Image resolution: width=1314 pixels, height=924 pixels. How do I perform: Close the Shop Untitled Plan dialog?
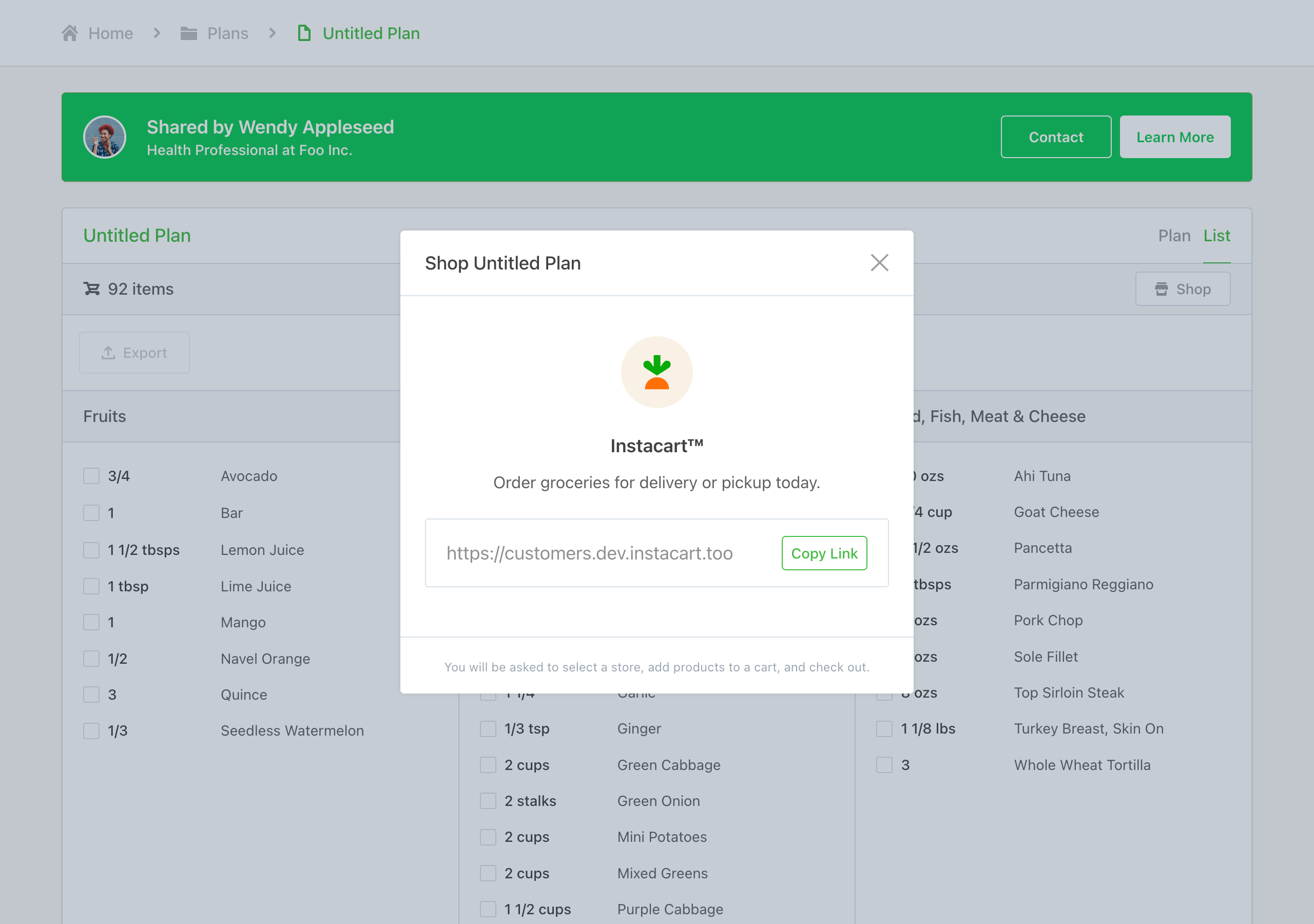click(x=879, y=263)
